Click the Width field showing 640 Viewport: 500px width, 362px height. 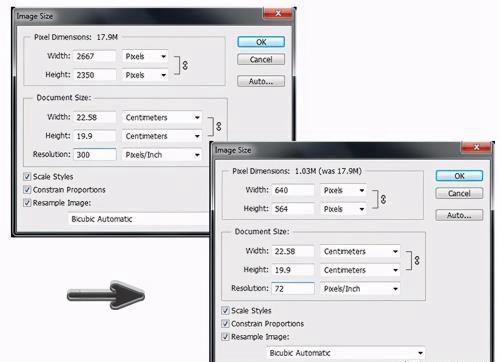click(293, 190)
